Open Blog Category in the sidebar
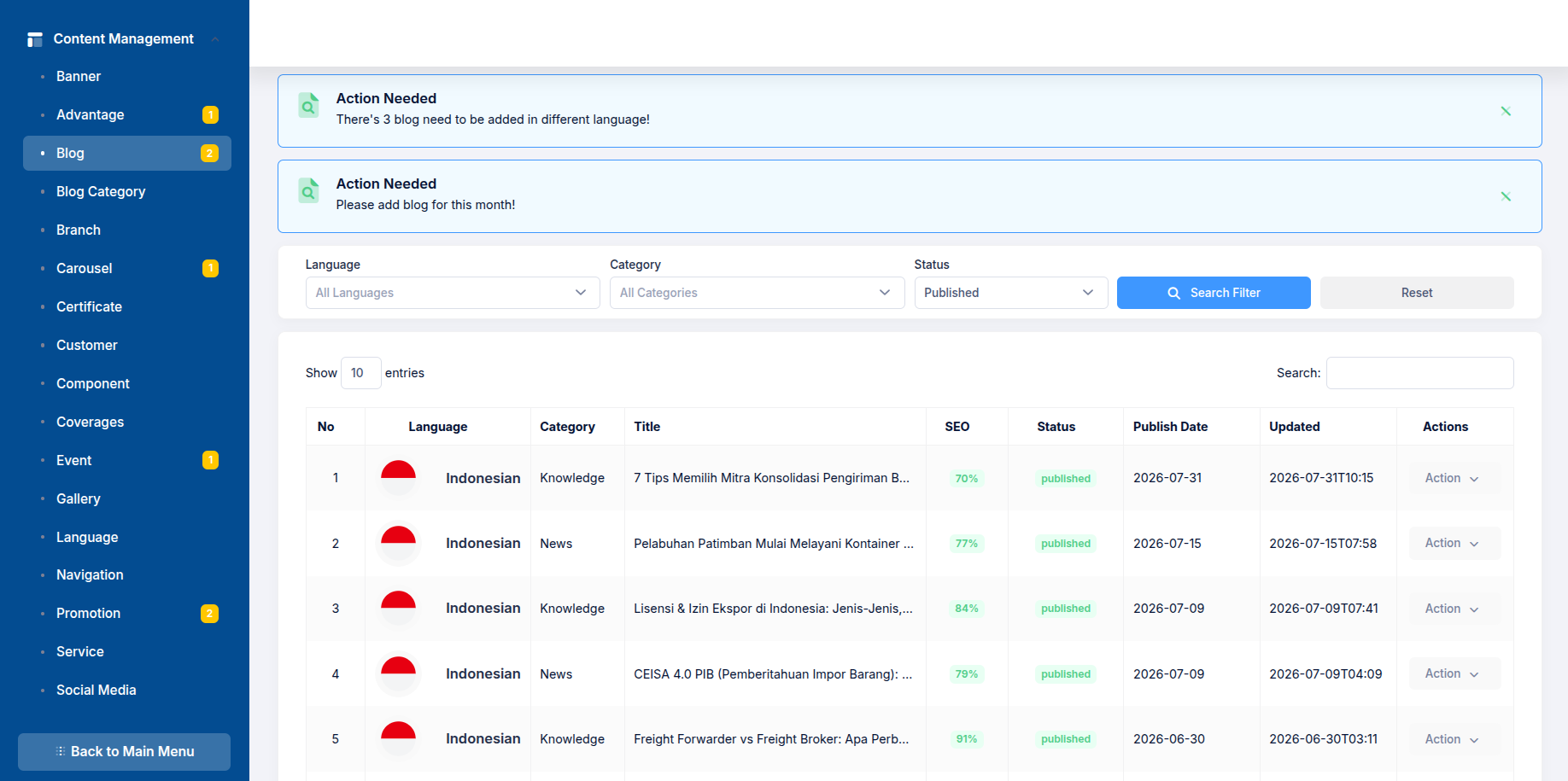 pos(101,192)
